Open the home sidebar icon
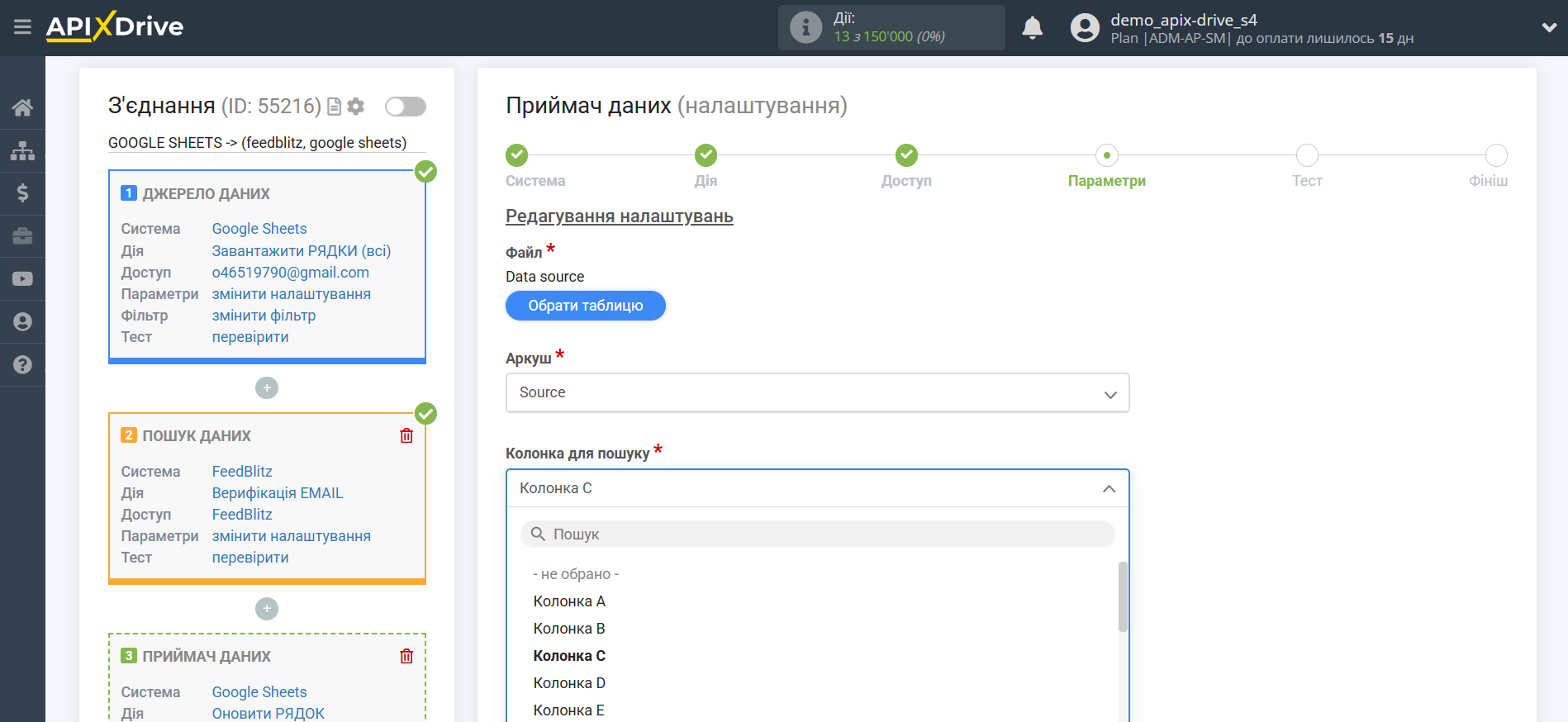 pyautogui.click(x=22, y=107)
